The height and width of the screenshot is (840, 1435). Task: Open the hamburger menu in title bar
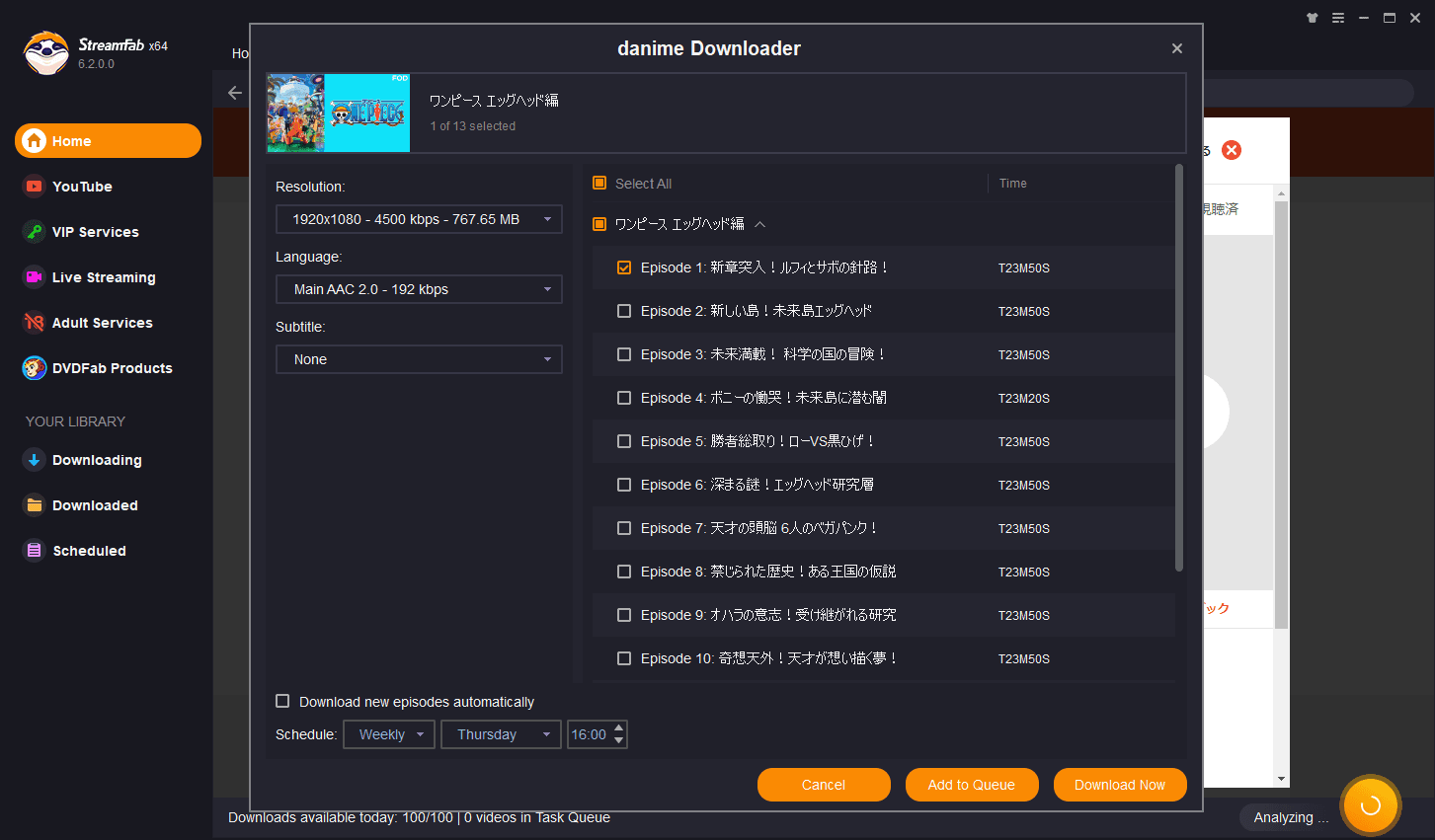point(1338,18)
